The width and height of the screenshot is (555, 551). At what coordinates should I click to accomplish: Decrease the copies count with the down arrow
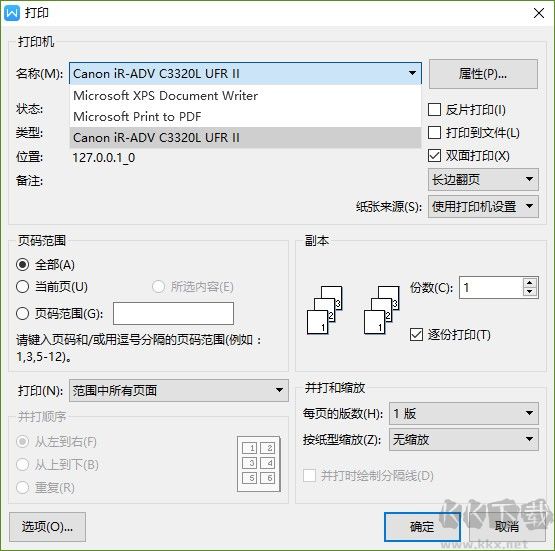click(x=530, y=292)
